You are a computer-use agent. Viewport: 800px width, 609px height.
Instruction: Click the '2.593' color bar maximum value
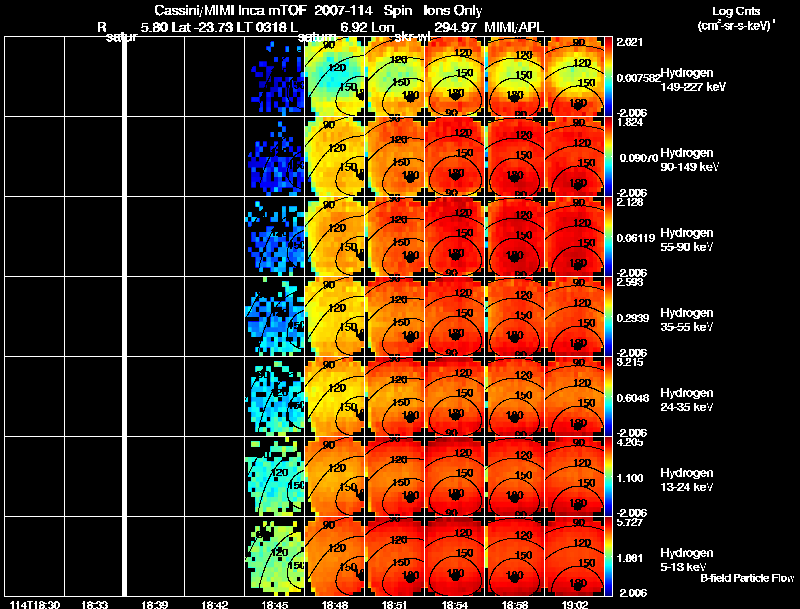630,283
